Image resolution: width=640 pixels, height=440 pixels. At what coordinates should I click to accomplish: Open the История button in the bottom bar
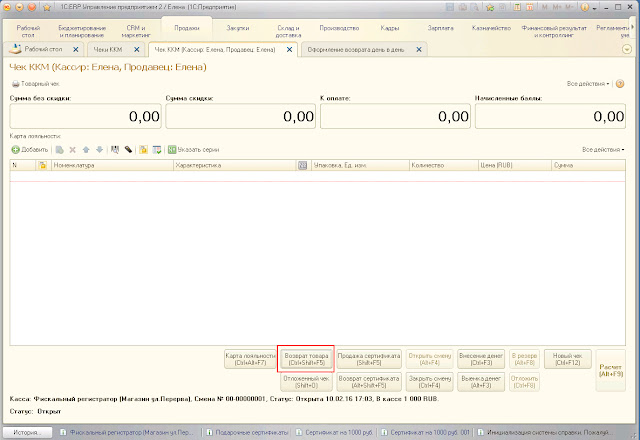click(x=27, y=432)
